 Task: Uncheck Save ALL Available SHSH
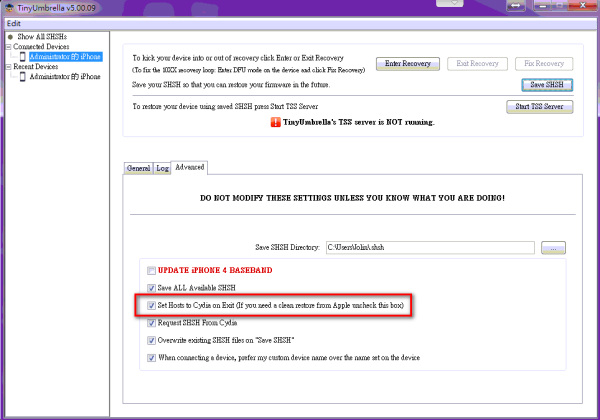point(151,287)
